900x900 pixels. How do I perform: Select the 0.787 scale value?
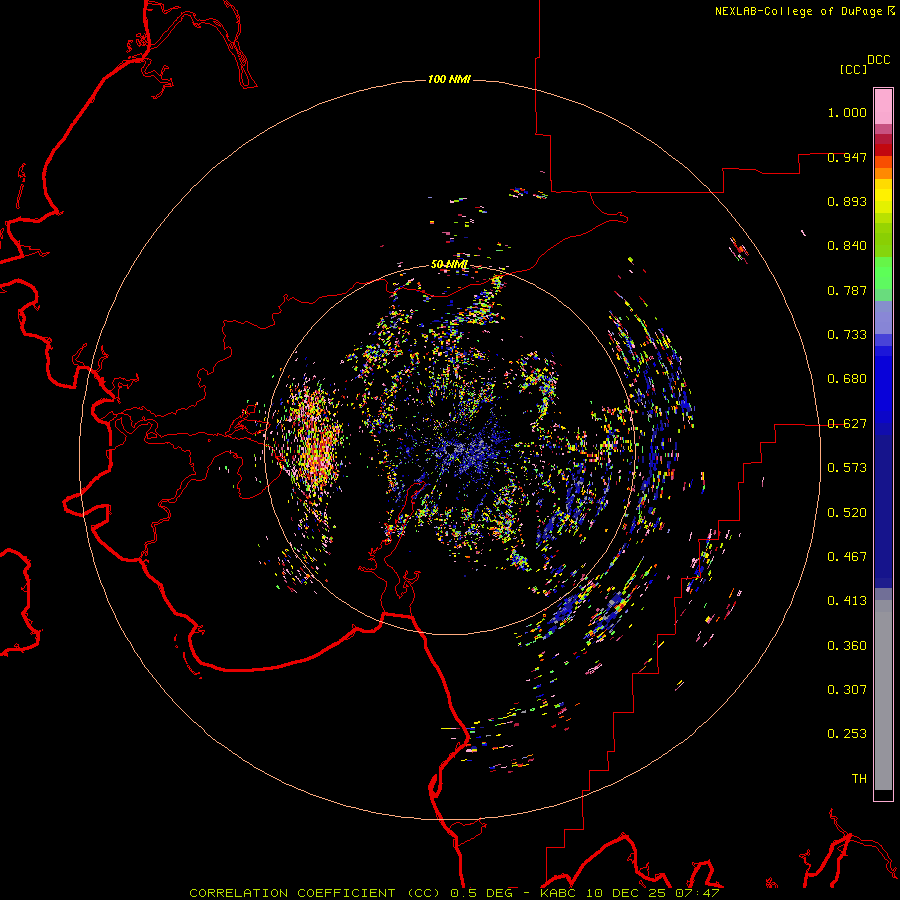pos(847,290)
